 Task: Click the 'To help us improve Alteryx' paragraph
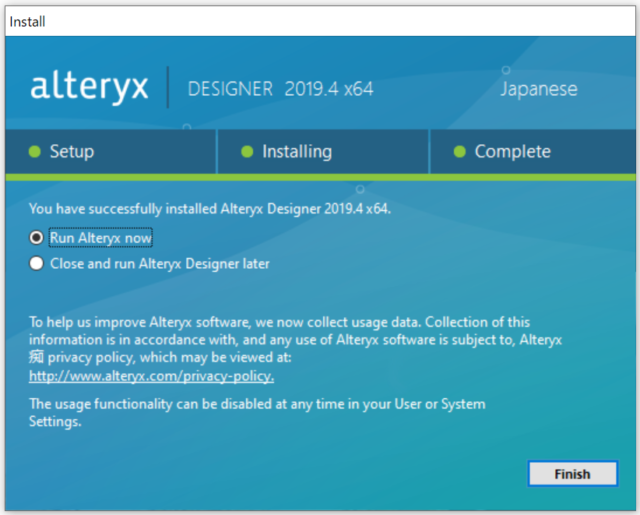pyautogui.click(x=296, y=340)
